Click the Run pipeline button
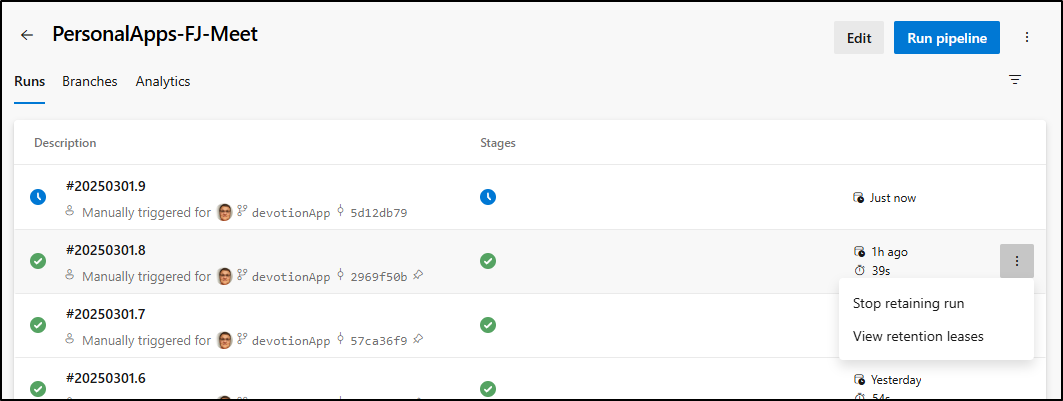This screenshot has width=1063, height=401. point(947,38)
